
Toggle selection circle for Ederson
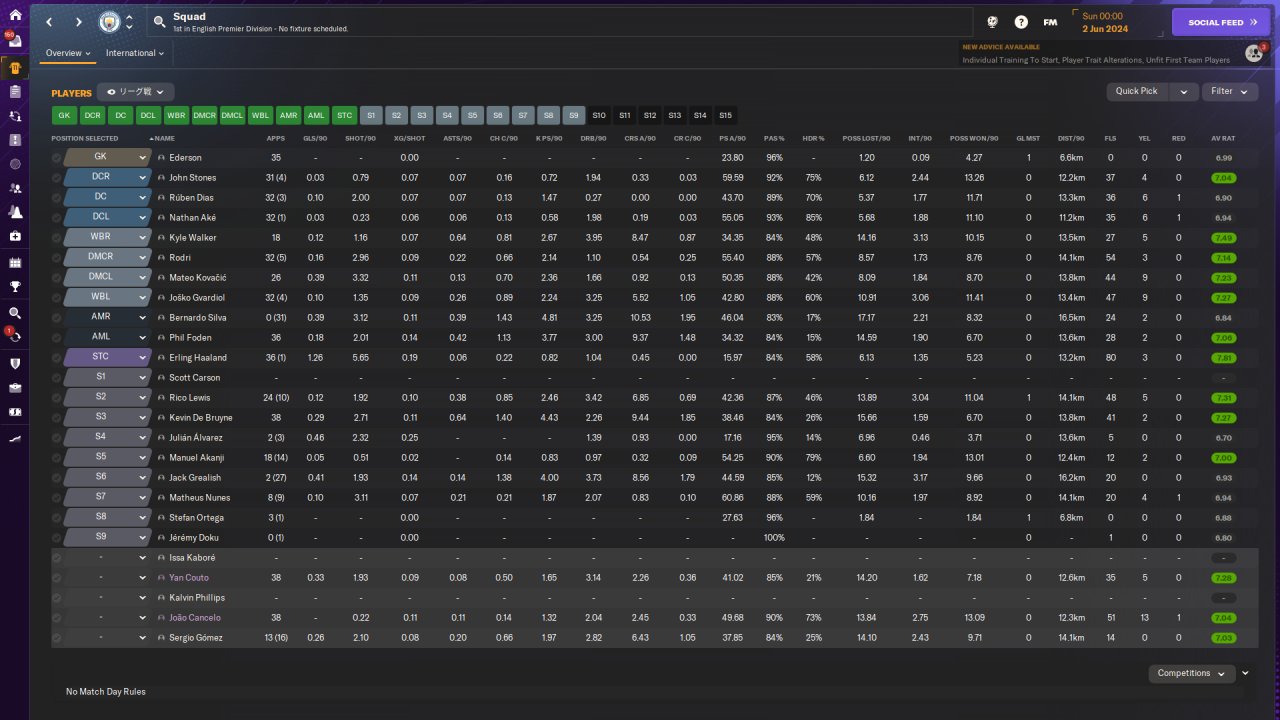(x=57, y=158)
